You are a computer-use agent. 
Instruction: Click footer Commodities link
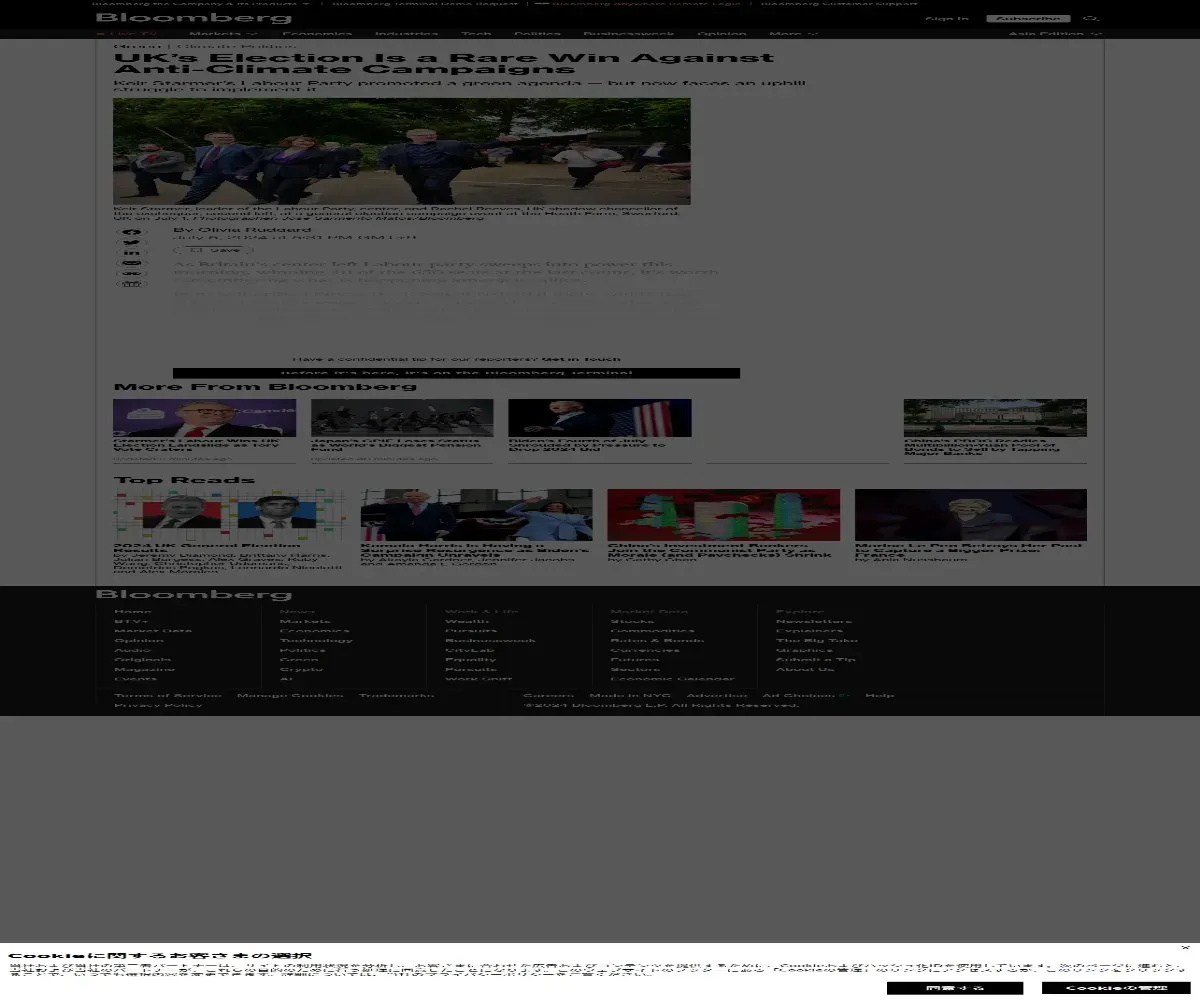pyautogui.click(x=652, y=631)
